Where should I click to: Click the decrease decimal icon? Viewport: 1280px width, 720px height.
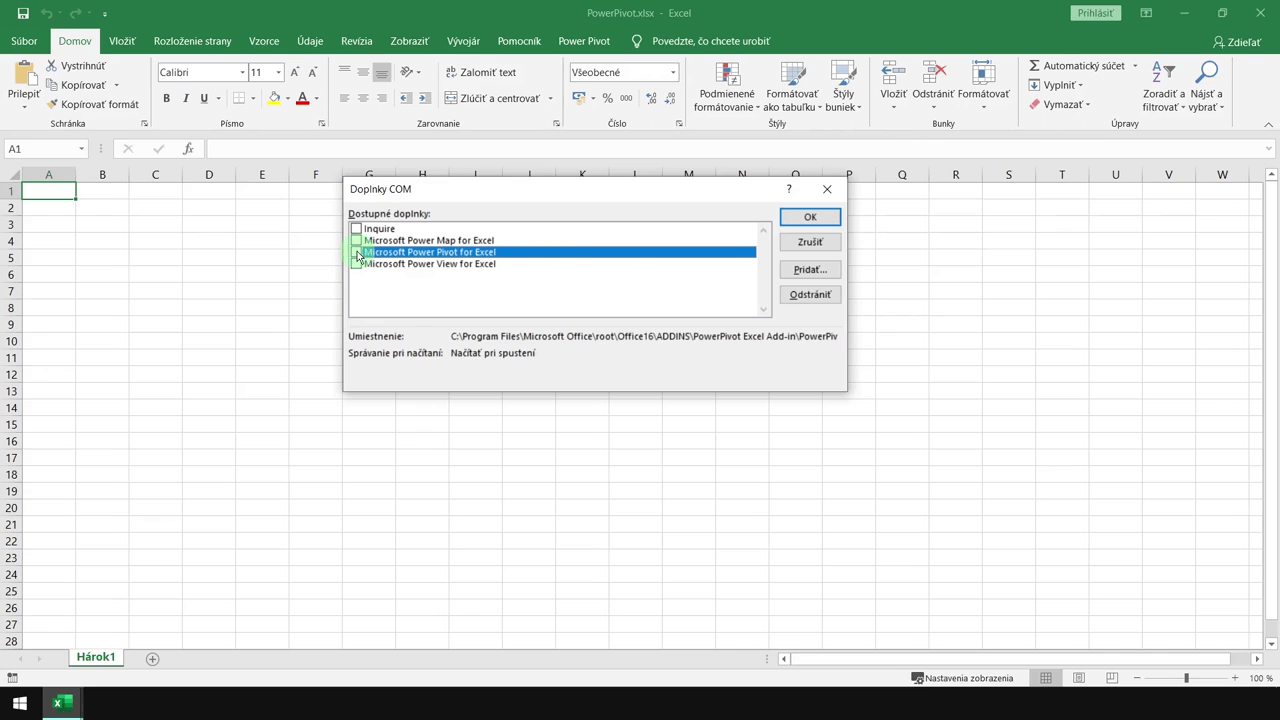tap(670, 98)
